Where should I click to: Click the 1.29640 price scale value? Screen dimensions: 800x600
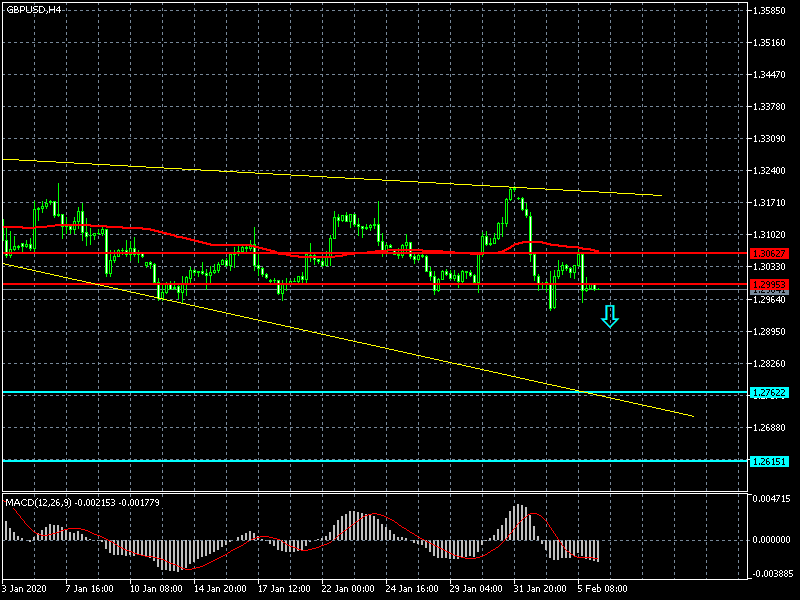click(769, 300)
